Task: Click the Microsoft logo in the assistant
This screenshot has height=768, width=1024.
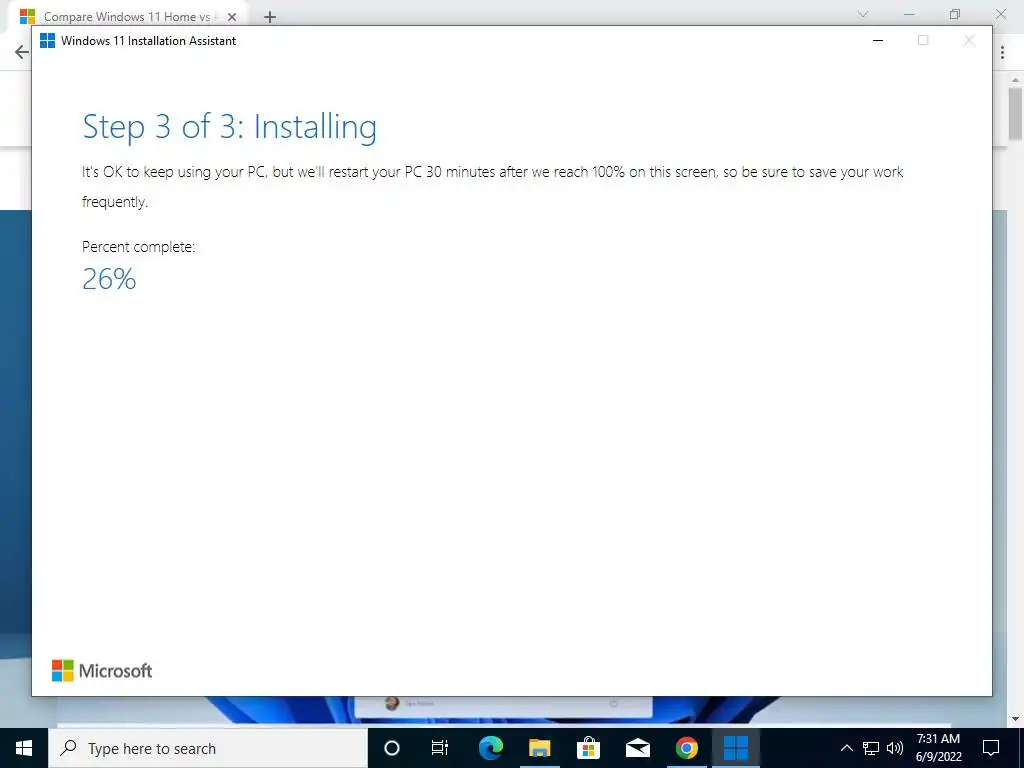Action: pyautogui.click(x=102, y=671)
